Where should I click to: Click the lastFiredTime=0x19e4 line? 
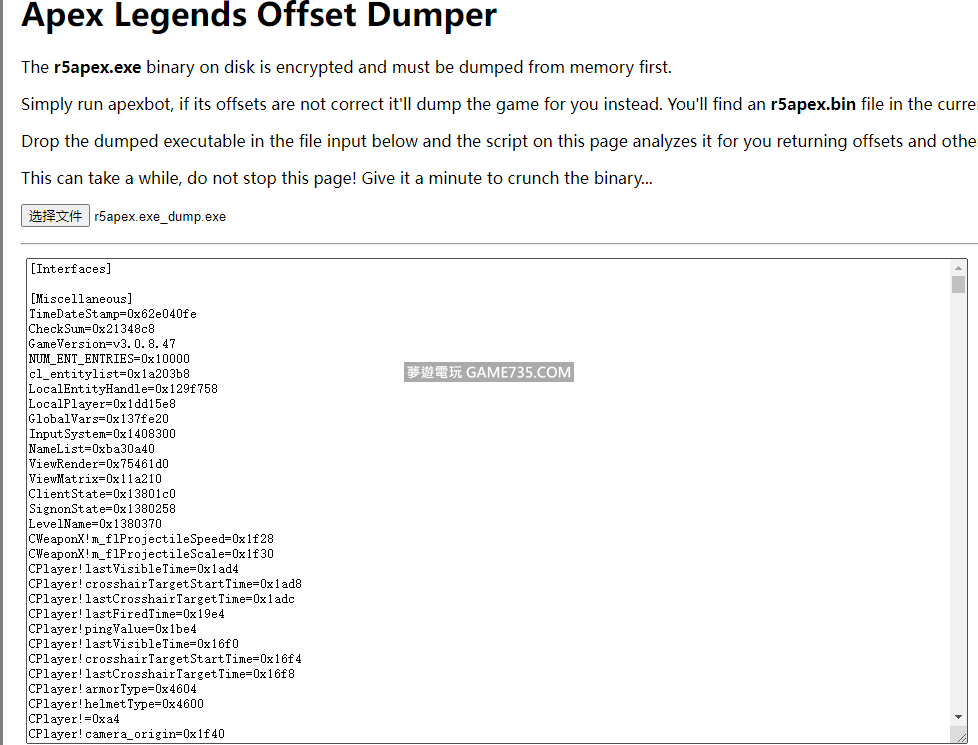click(127, 613)
